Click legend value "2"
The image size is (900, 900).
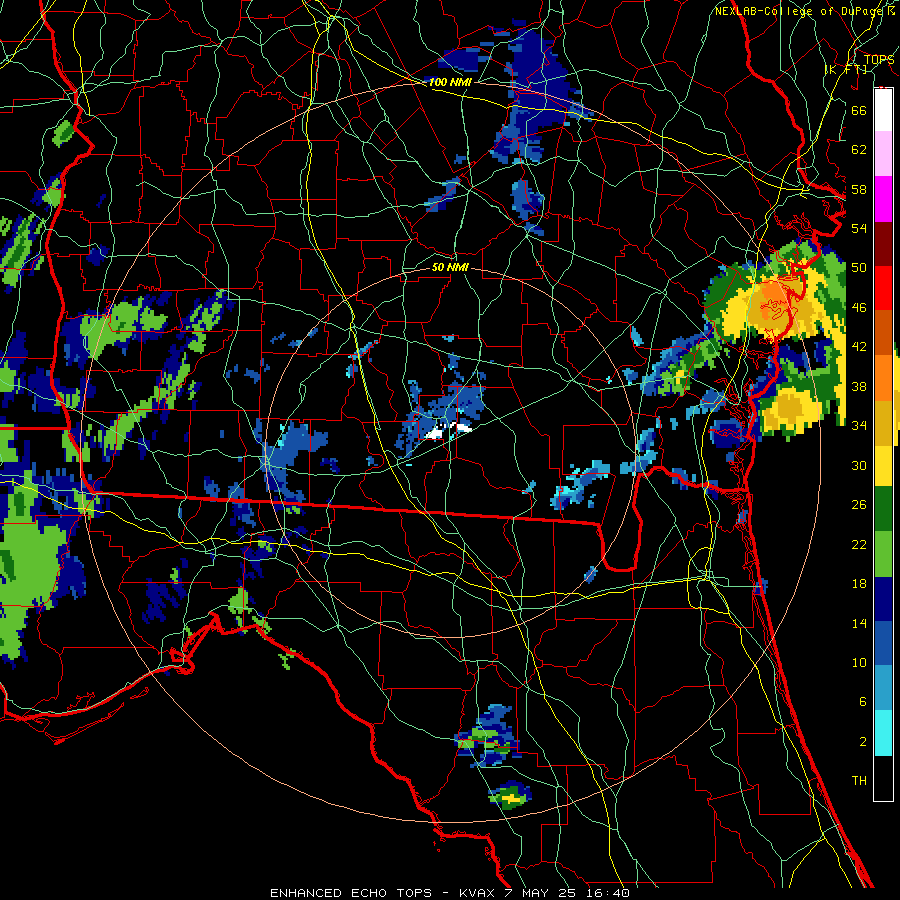pyautogui.click(x=862, y=742)
